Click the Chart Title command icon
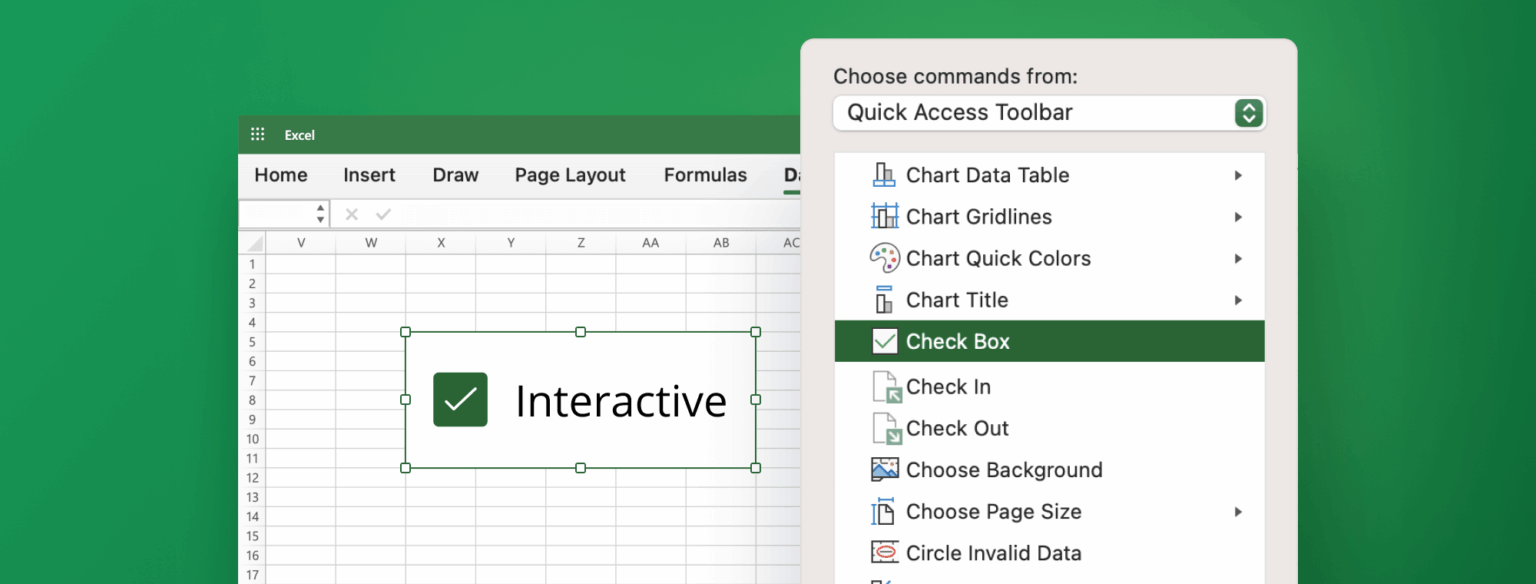Image resolution: width=1536 pixels, height=584 pixels. pyautogui.click(x=883, y=300)
